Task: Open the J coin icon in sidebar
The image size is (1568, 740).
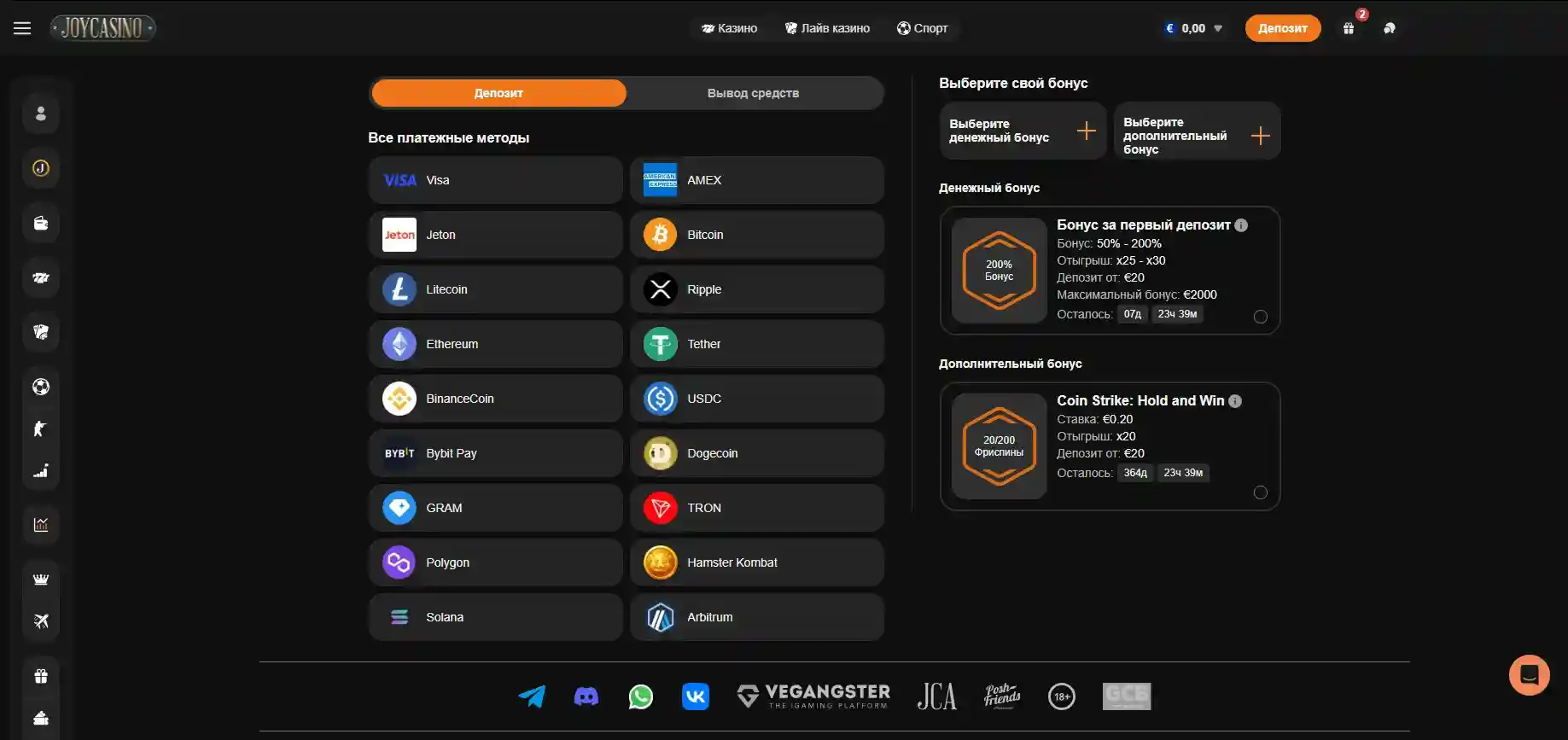Action: pos(41,168)
